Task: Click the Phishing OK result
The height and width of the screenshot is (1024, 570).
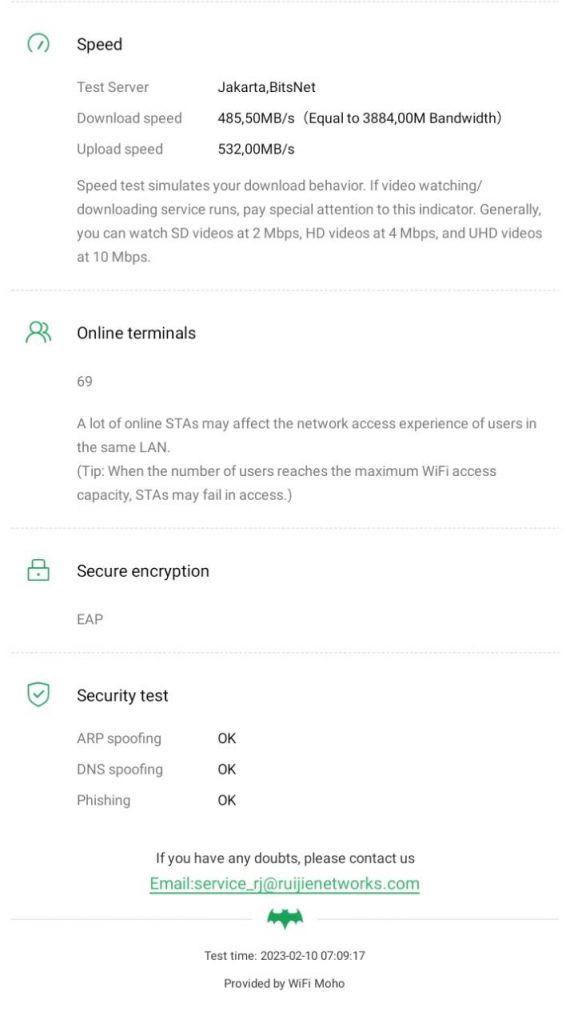Action: coord(227,800)
